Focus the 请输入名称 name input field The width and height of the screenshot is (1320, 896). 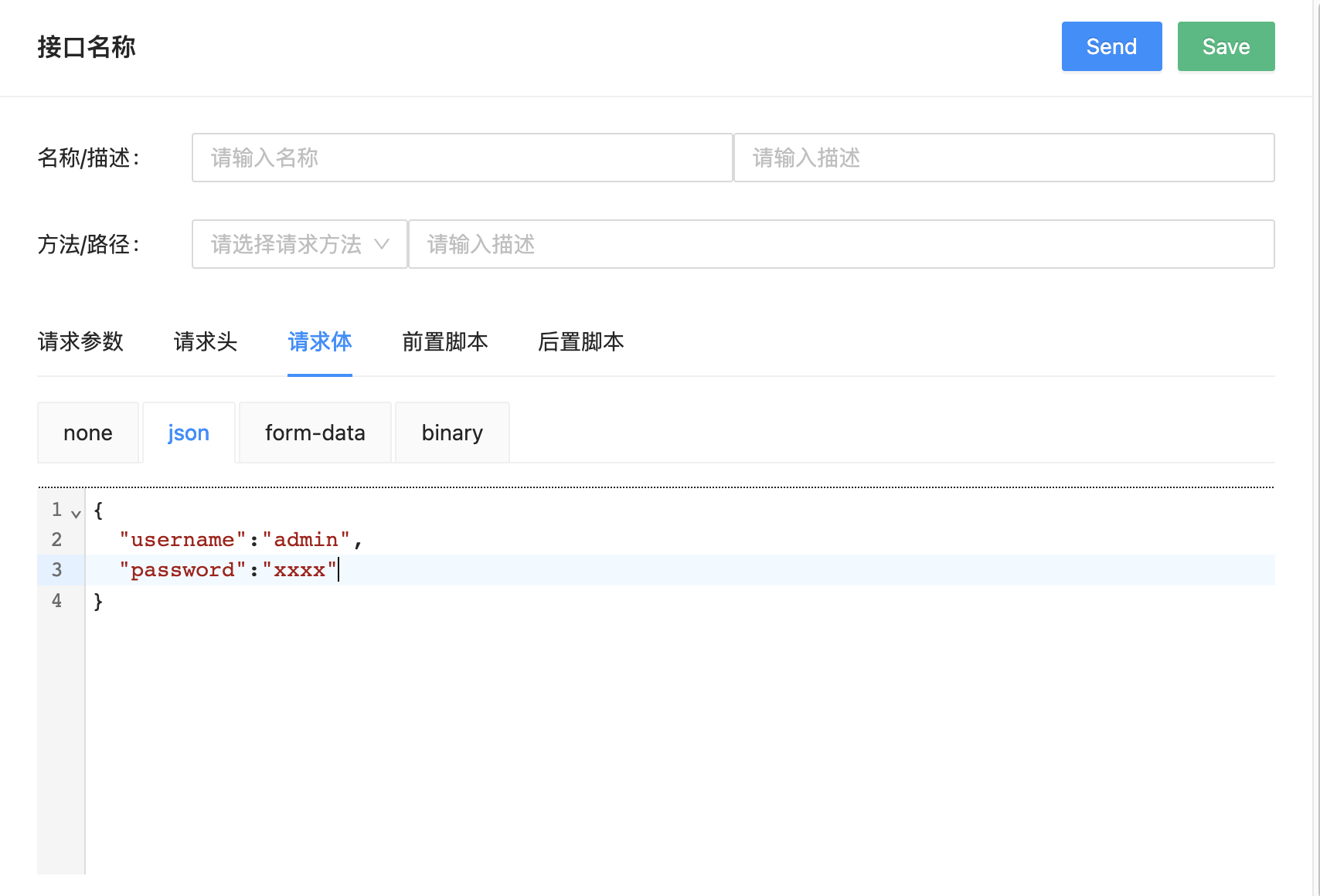point(462,158)
